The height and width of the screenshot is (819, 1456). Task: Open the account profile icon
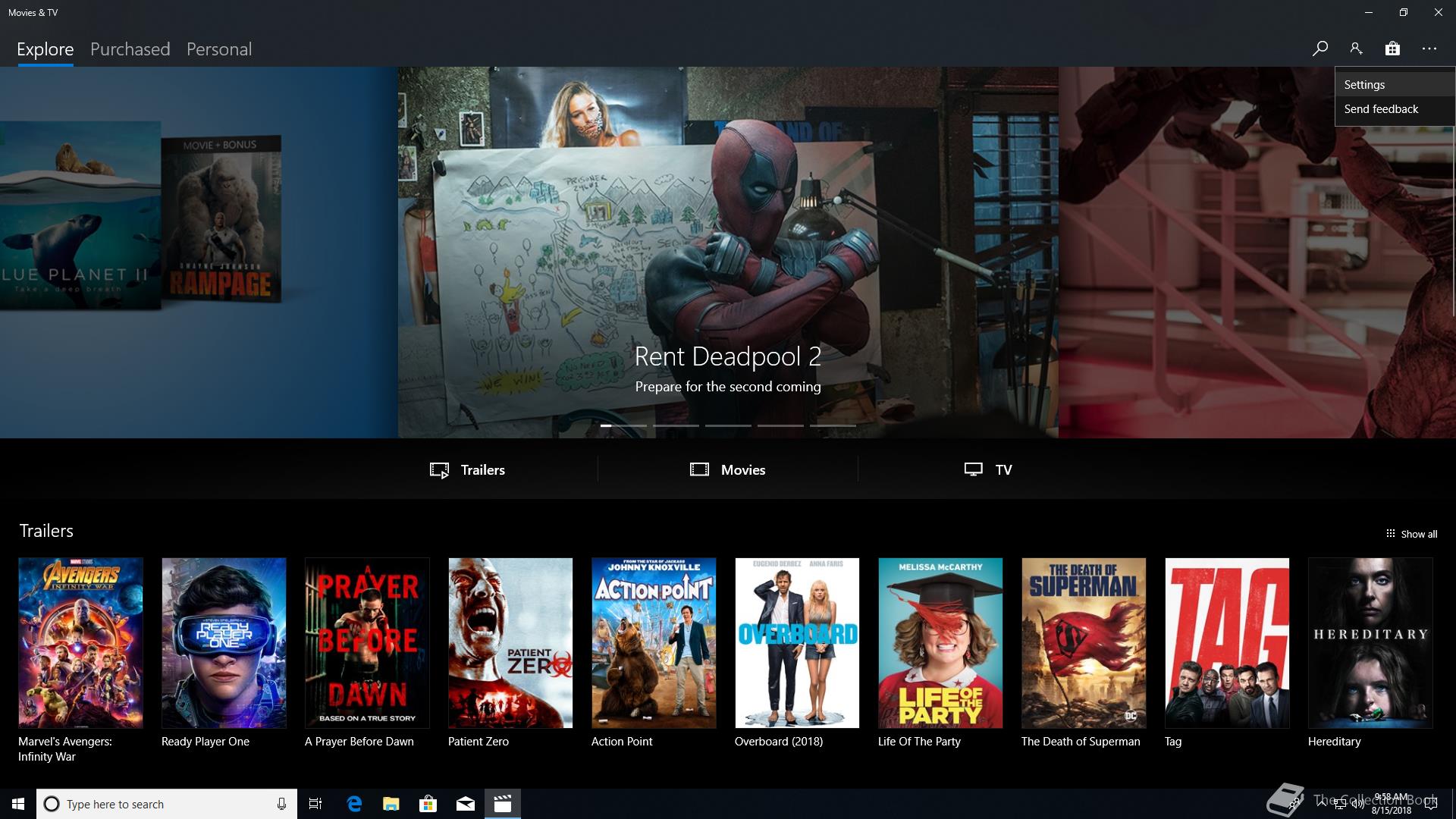(x=1356, y=49)
